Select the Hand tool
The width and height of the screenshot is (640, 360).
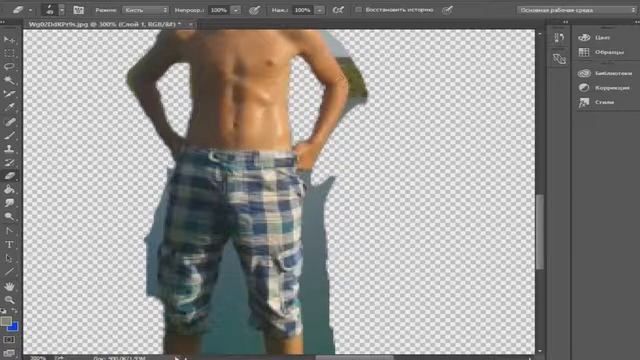(x=9, y=287)
